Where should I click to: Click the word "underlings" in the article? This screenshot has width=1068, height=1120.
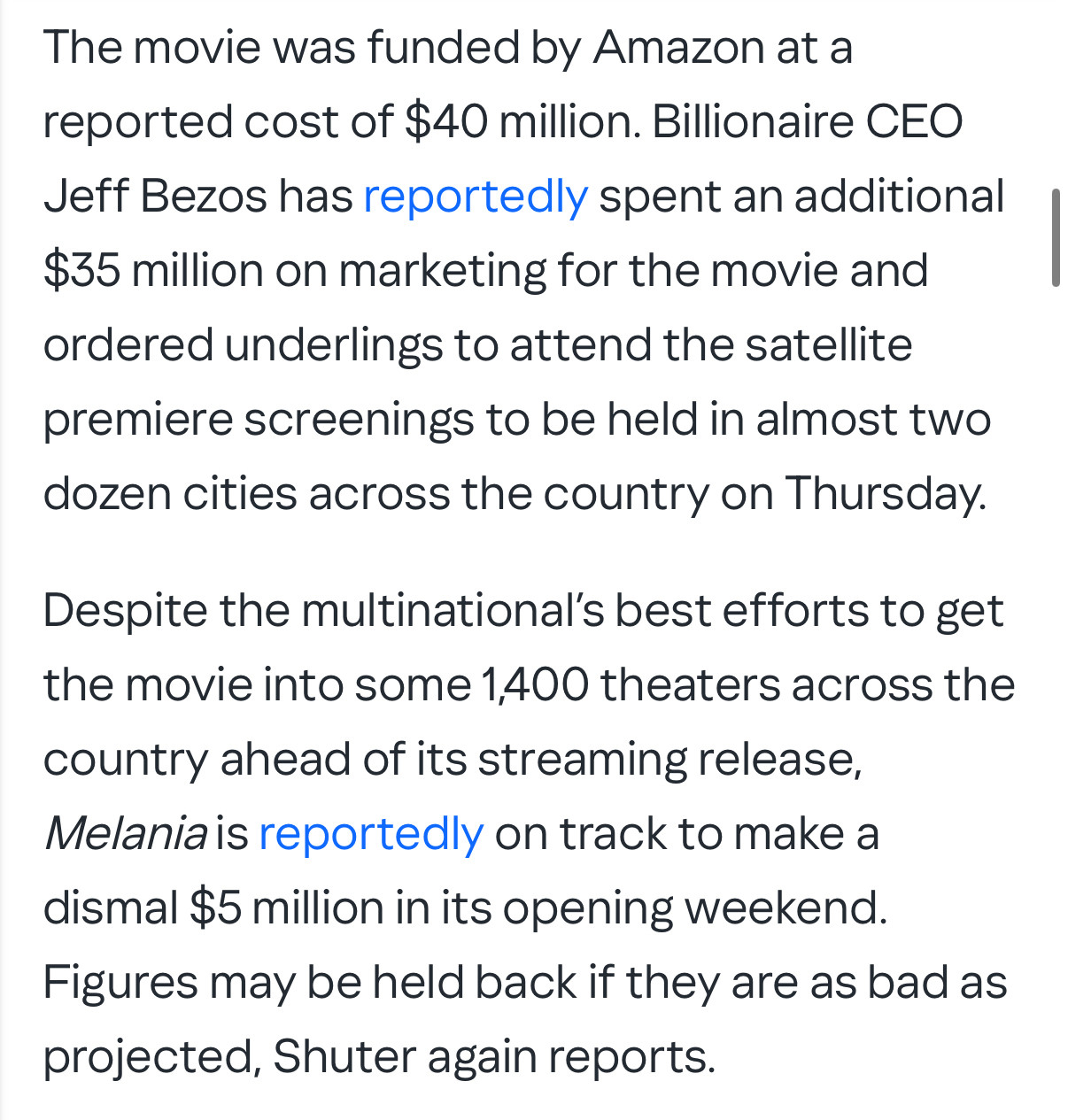click(333, 345)
